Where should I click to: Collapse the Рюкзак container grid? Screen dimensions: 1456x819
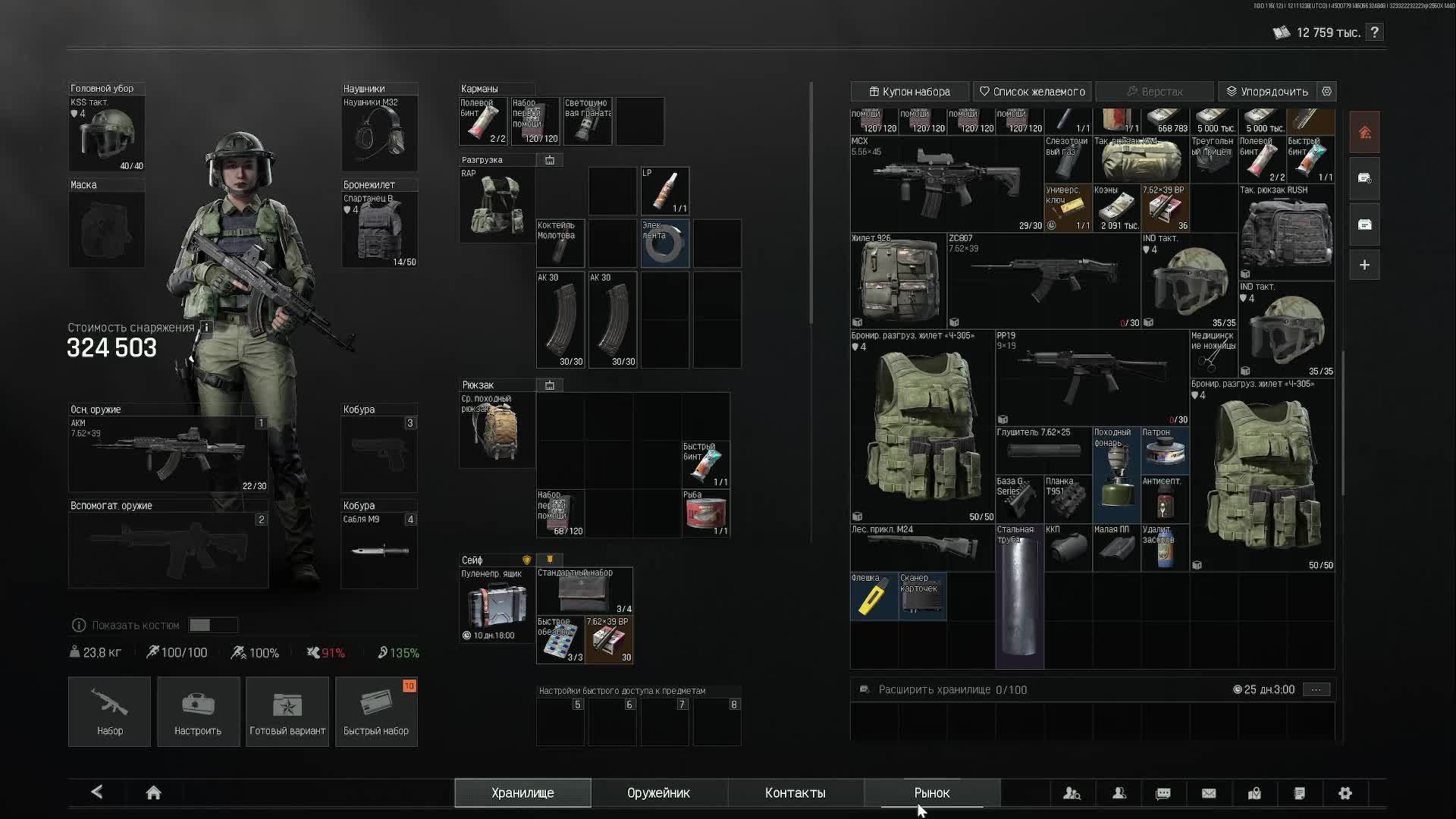click(x=550, y=385)
